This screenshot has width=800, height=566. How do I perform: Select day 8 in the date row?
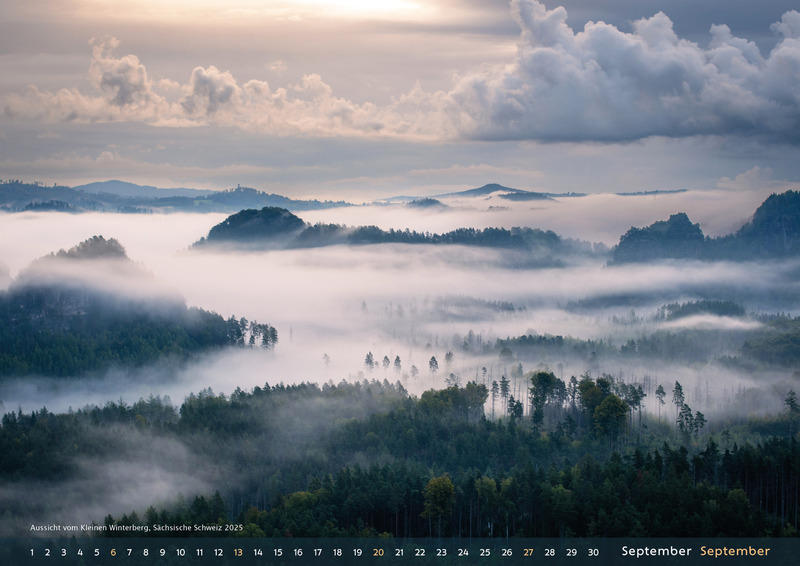[x=146, y=552]
